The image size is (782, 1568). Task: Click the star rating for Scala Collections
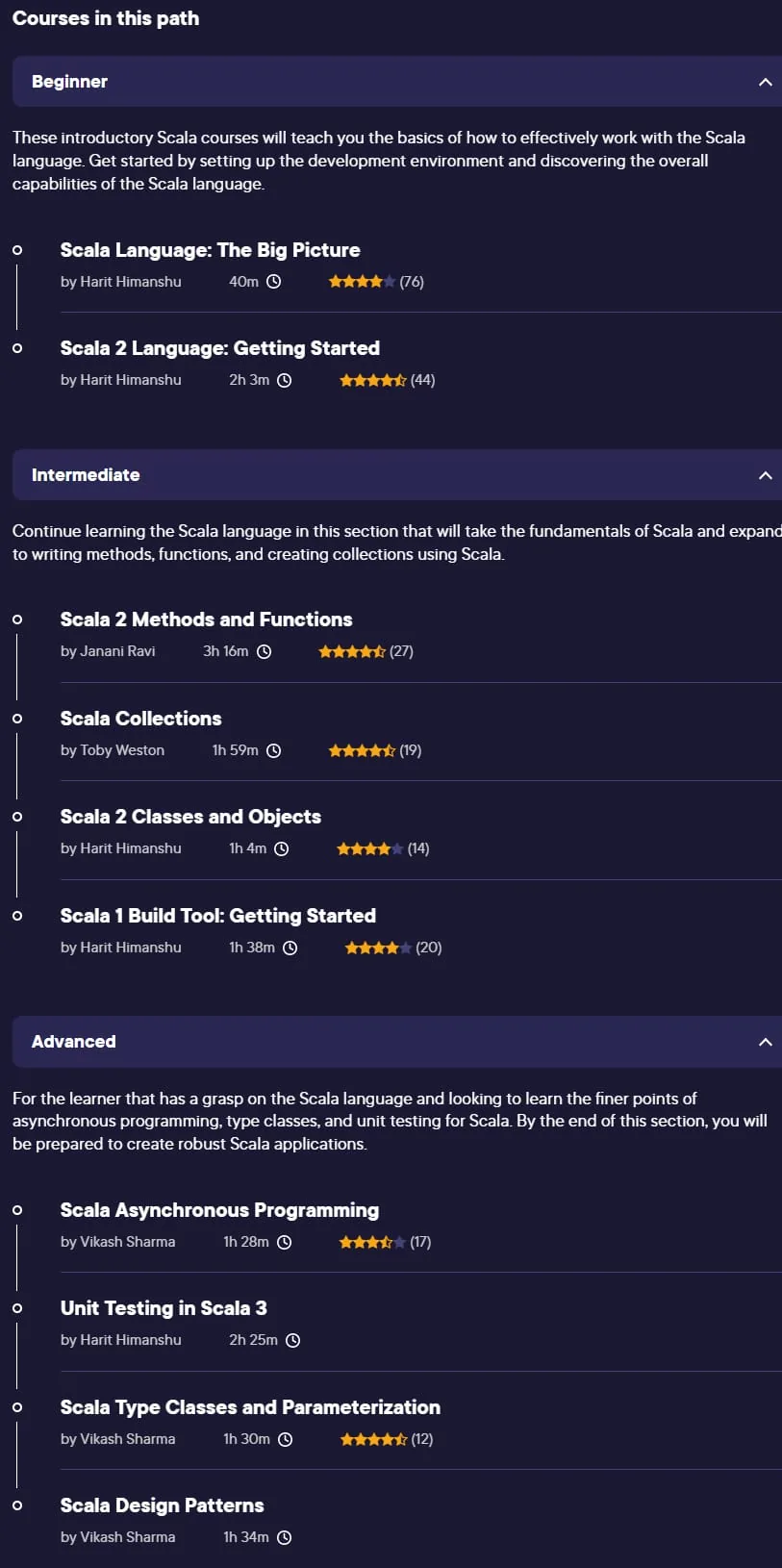tap(362, 750)
